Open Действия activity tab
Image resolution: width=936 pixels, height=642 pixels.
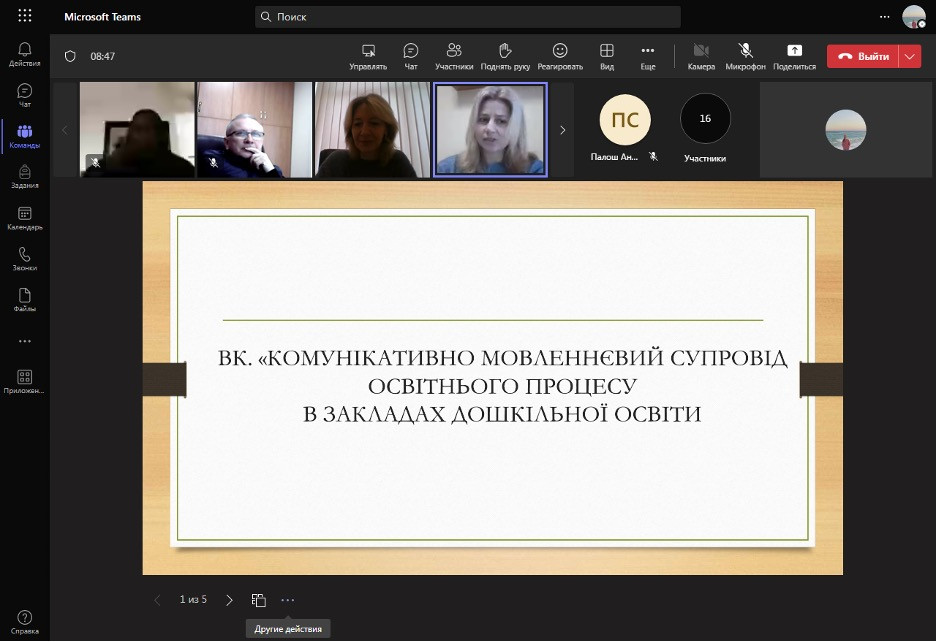pos(25,53)
